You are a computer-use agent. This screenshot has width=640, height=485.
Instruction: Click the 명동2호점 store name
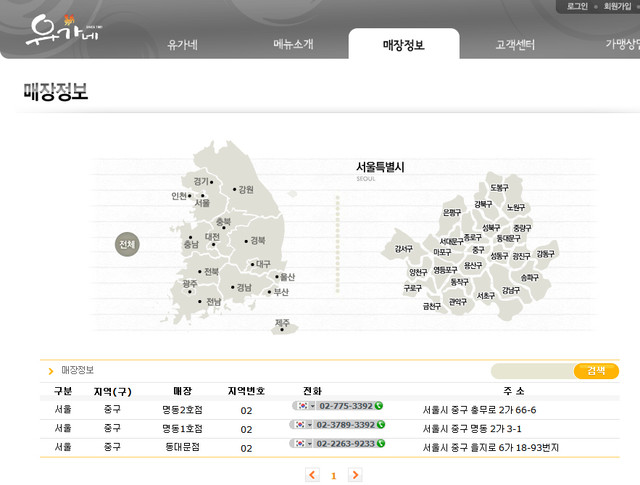182,410
